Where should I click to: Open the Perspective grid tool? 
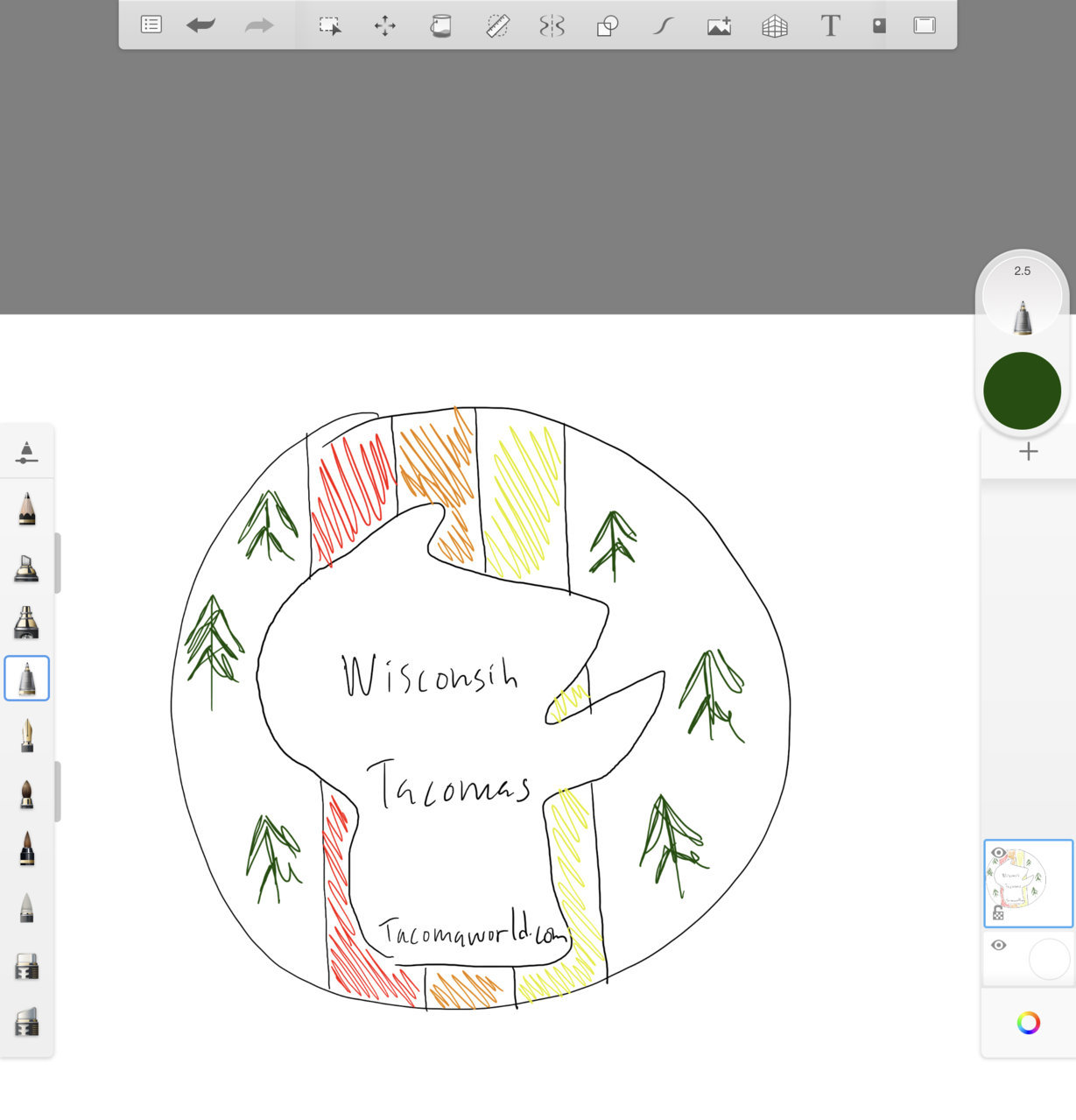point(775,25)
